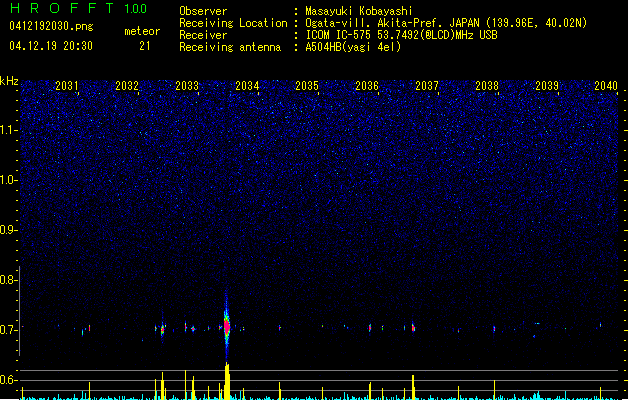Click the A504HB(yagi 4el) antenna text
Image resolution: width=629 pixels, height=400 pixels.
353,47
